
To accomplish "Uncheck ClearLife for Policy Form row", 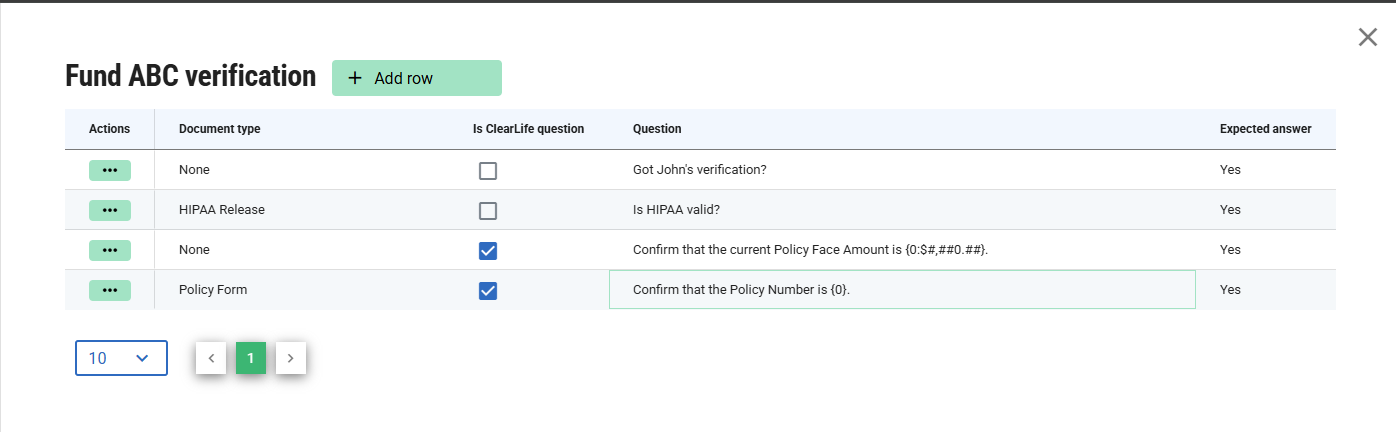I will point(488,291).
